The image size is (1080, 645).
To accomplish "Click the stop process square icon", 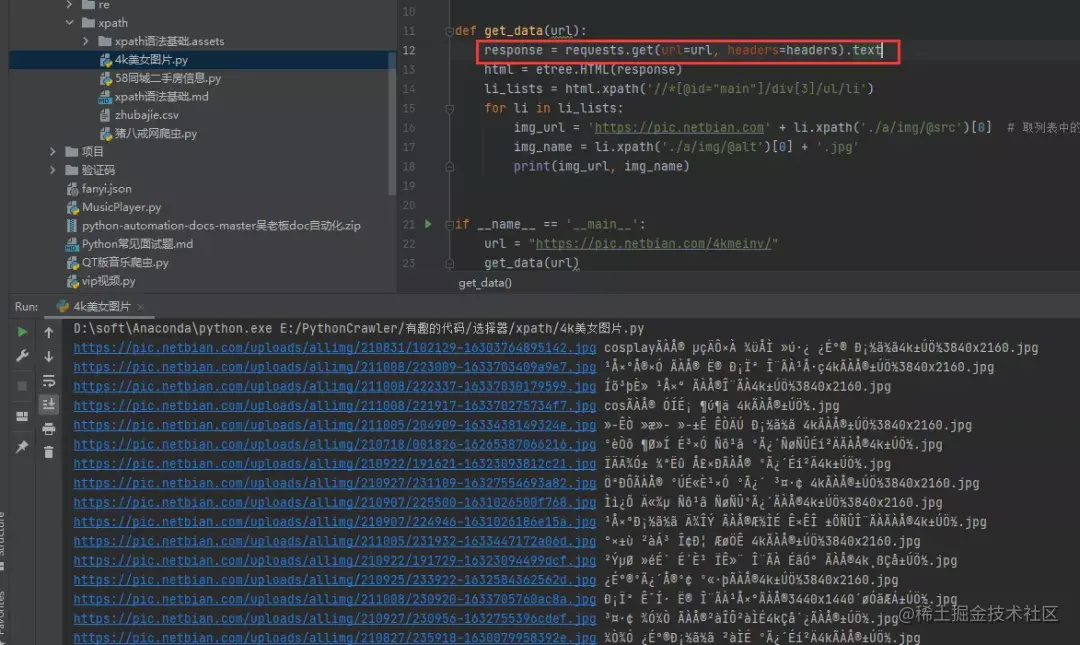I will [x=22, y=386].
